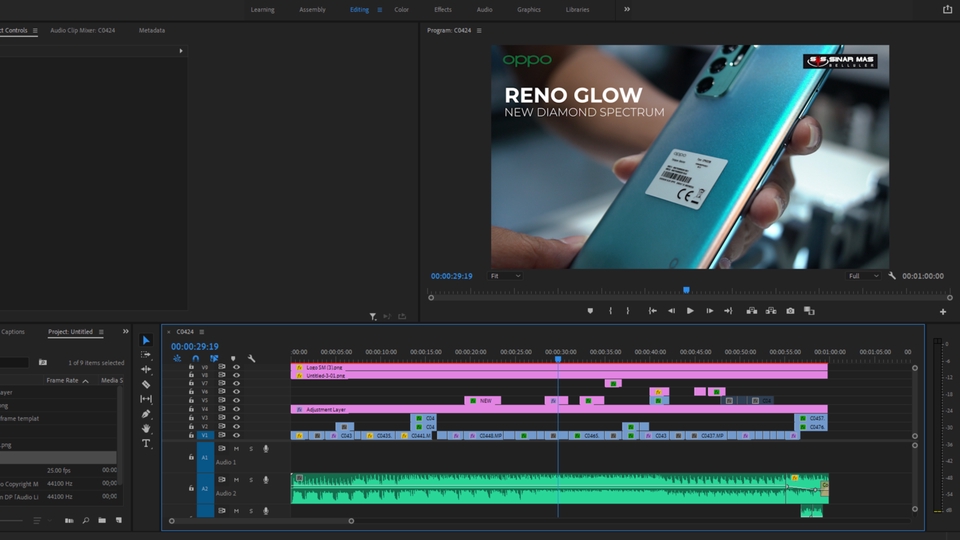The height and width of the screenshot is (540, 960).
Task: Open Program monitor settings wrench
Action: (x=892, y=276)
